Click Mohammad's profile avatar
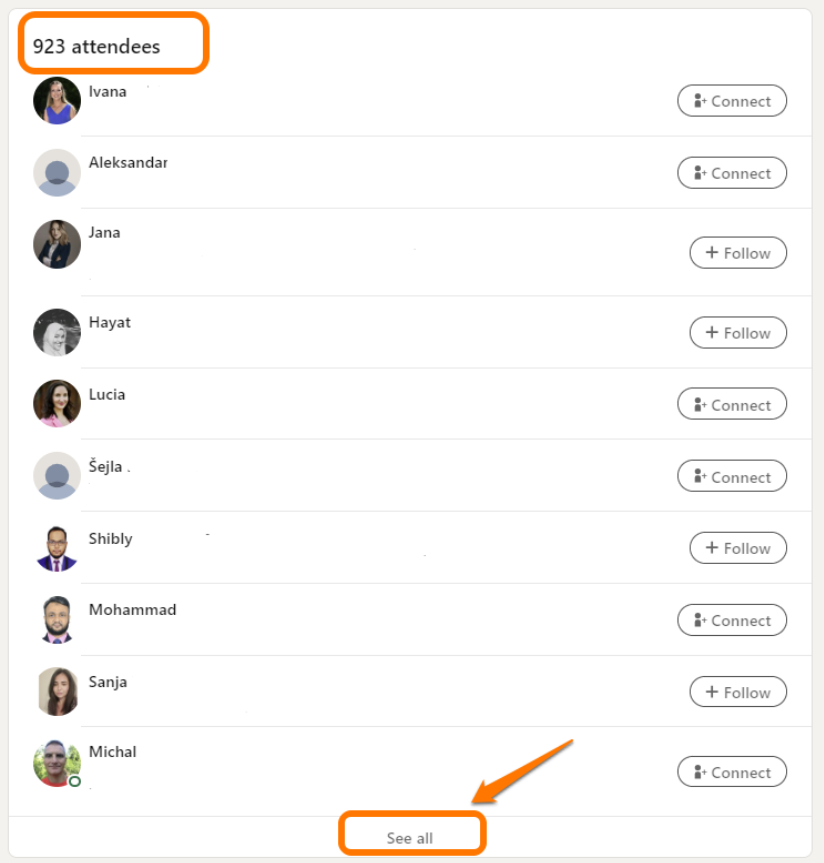This screenshot has height=863, width=824. (x=57, y=620)
